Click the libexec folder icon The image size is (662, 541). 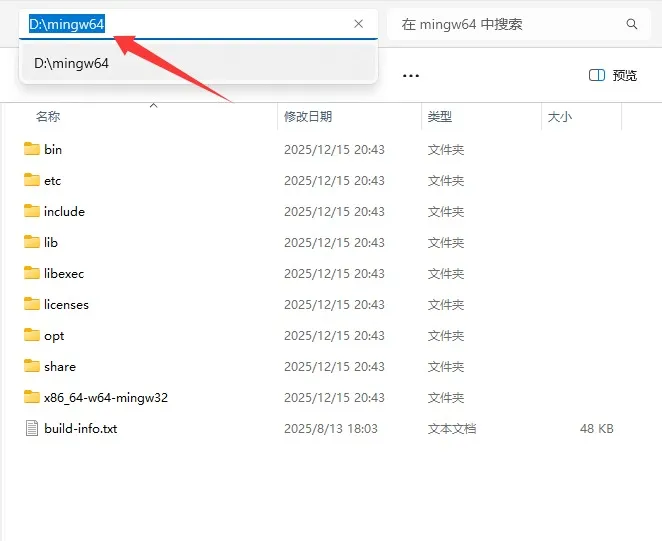[32, 273]
